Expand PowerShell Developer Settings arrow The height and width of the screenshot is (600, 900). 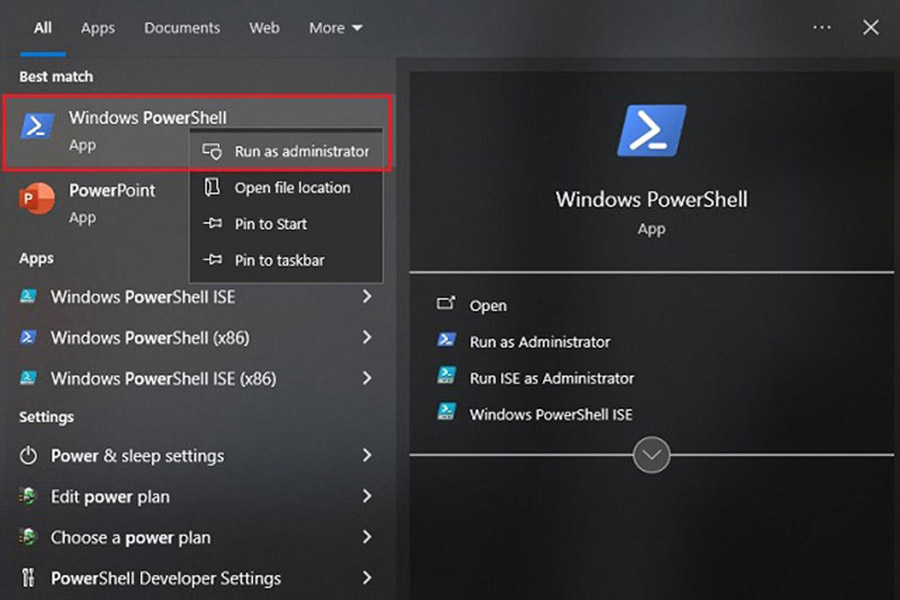coord(367,578)
